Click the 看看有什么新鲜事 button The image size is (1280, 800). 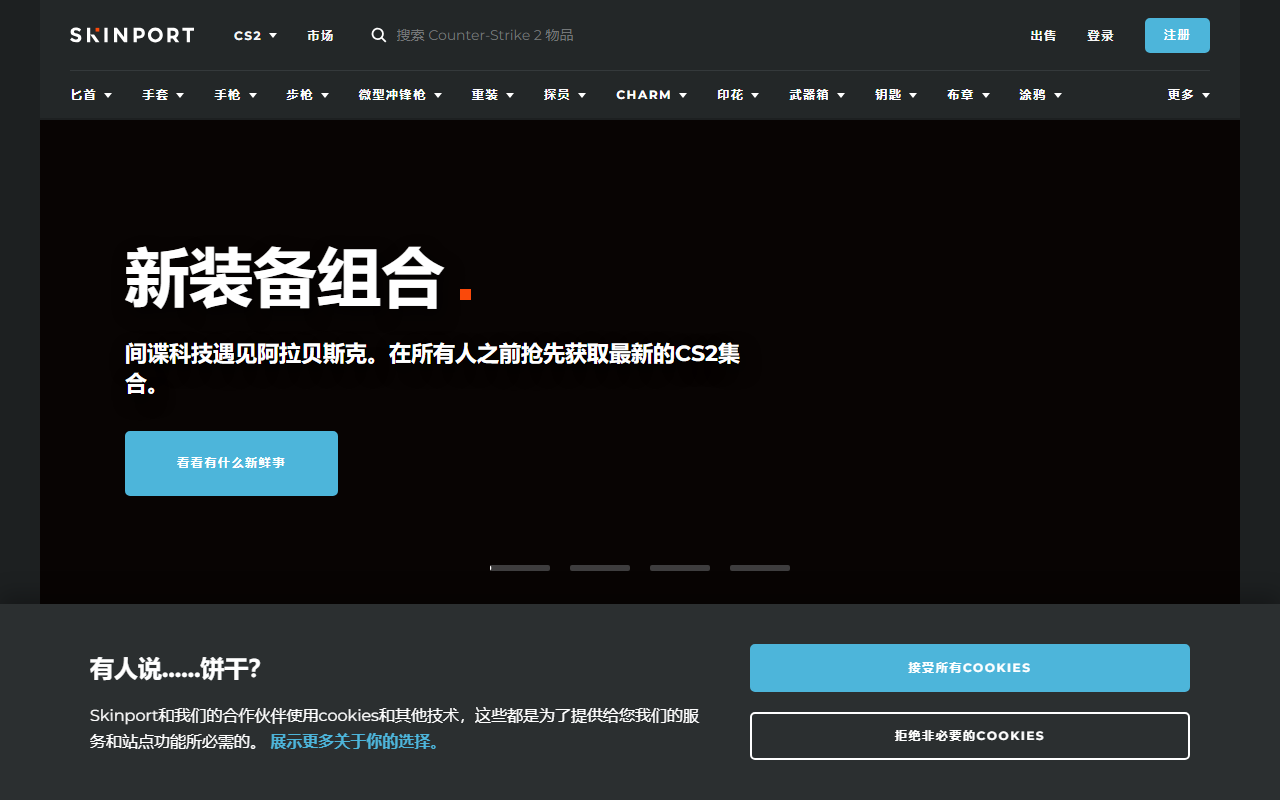click(231, 463)
